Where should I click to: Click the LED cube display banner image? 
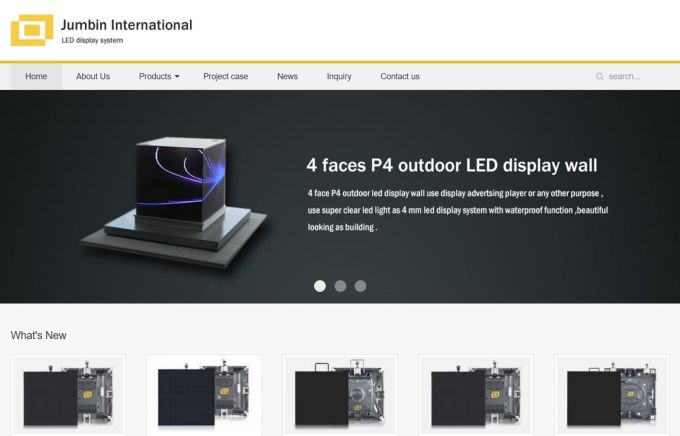pos(176,196)
